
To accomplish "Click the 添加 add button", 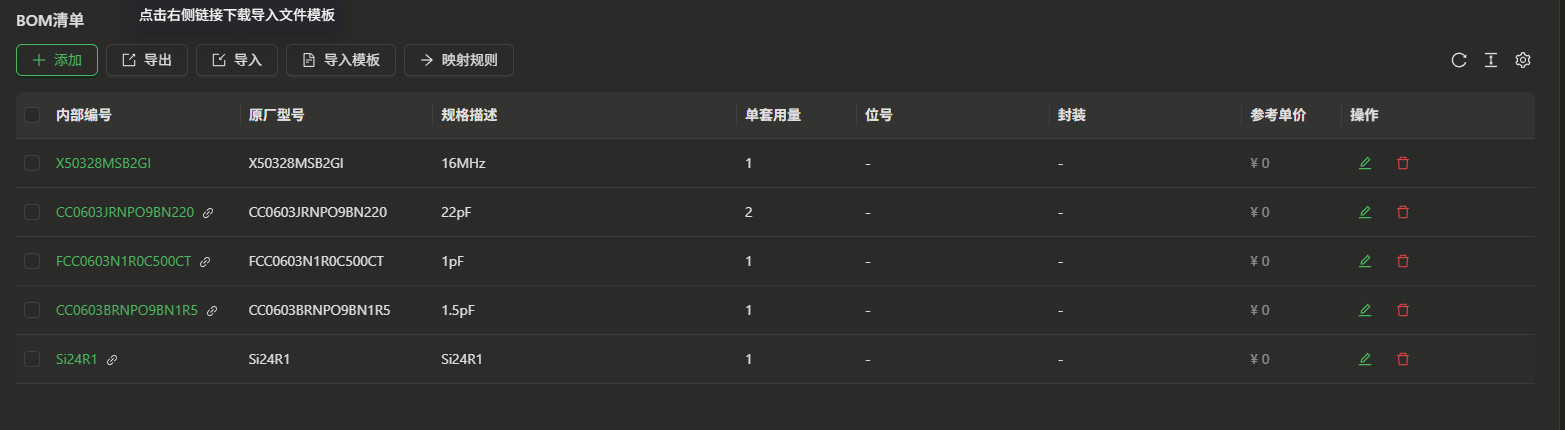I will pyautogui.click(x=57, y=60).
